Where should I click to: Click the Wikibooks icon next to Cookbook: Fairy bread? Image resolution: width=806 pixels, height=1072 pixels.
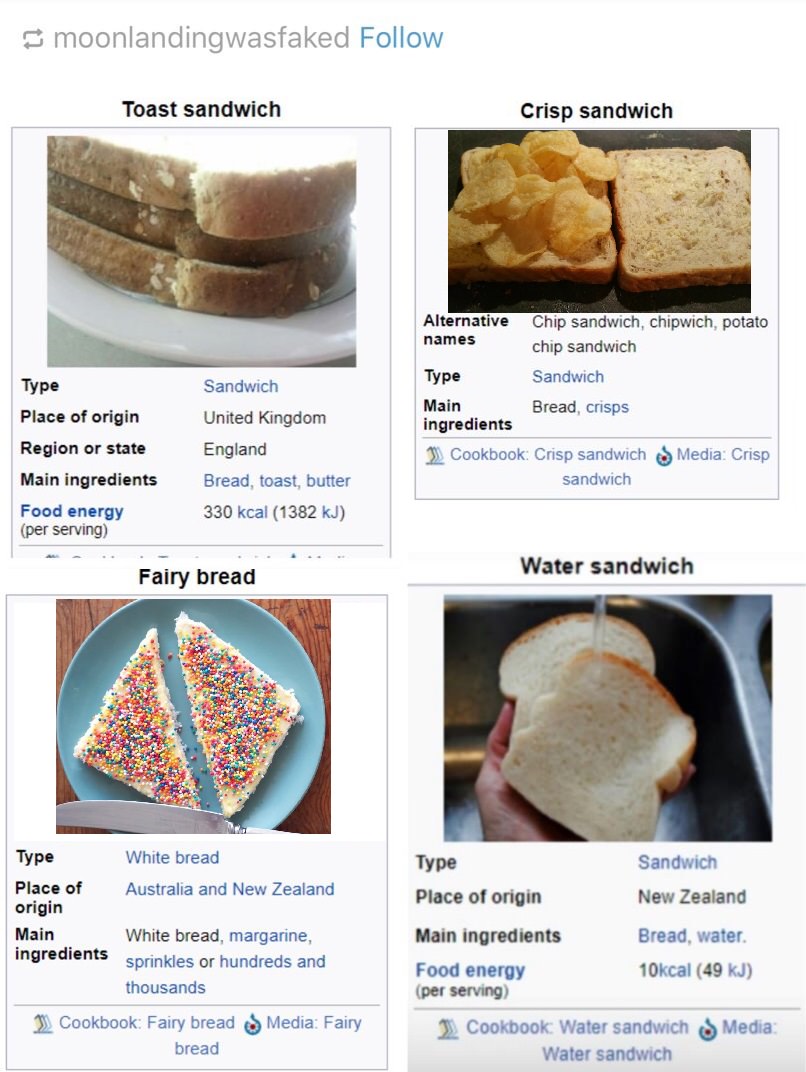(x=43, y=1023)
